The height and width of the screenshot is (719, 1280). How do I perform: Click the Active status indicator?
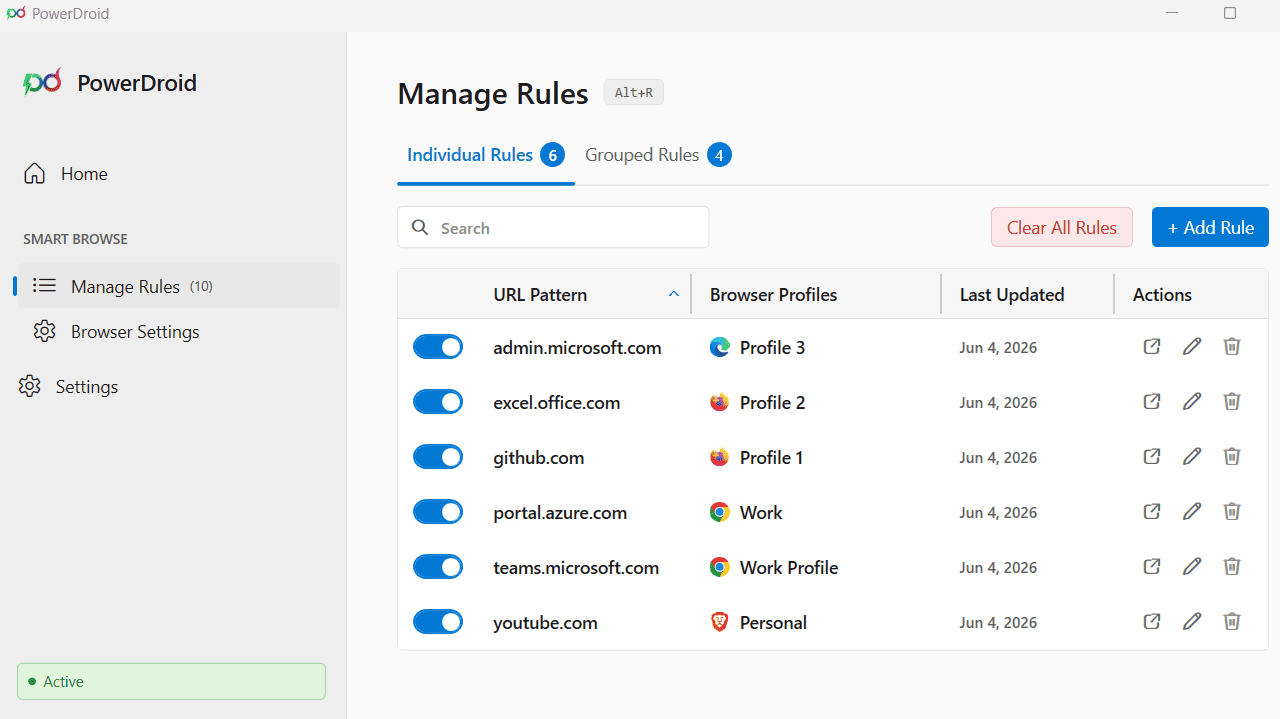click(x=171, y=681)
